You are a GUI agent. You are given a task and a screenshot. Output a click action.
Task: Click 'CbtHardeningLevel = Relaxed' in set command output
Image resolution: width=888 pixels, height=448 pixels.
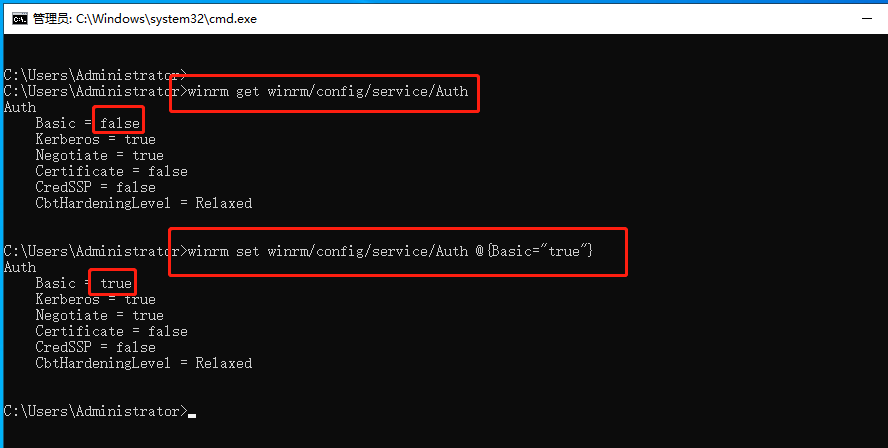pyautogui.click(x=143, y=362)
